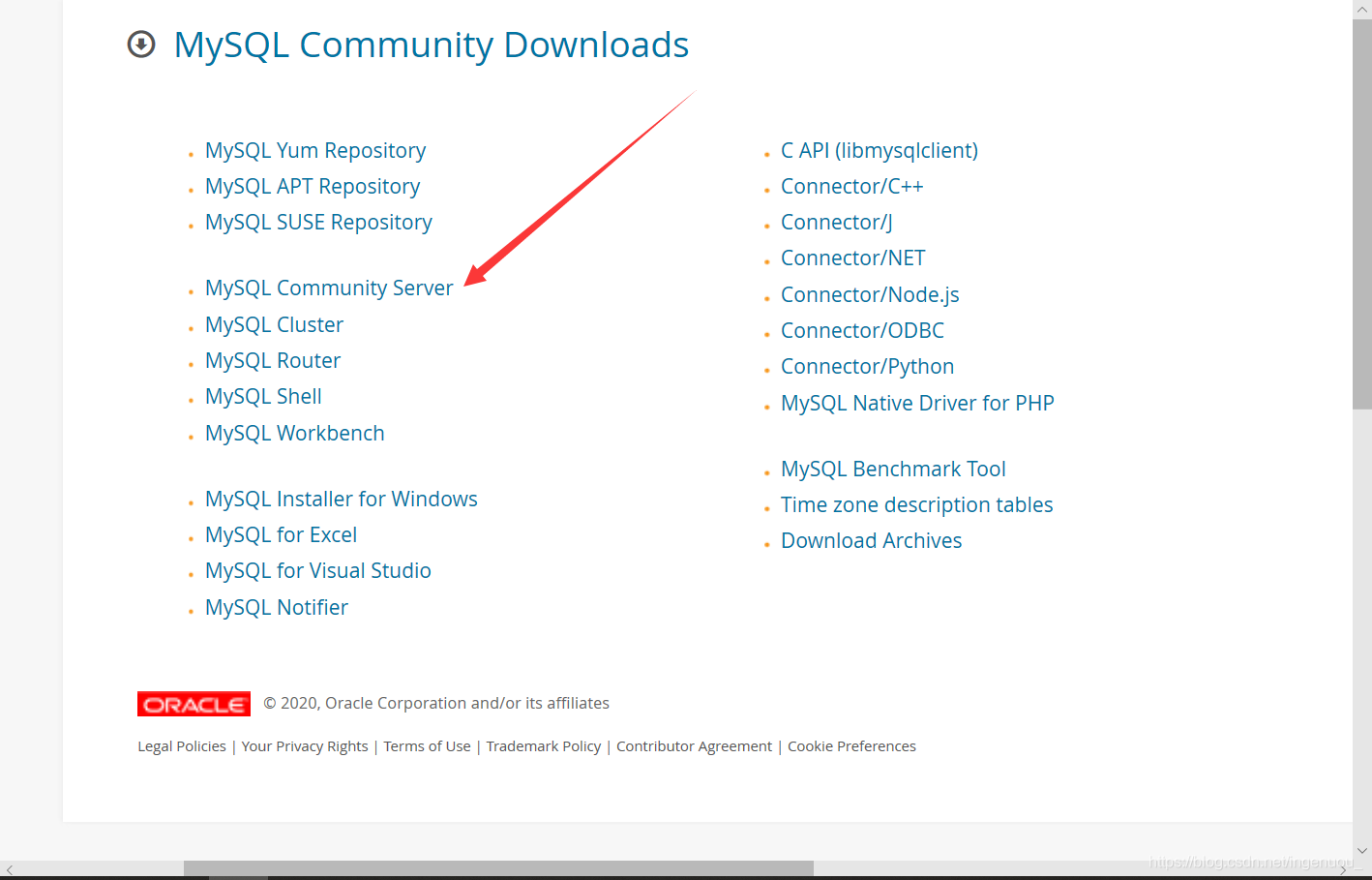Open Cookie Preferences footer link

[x=851, y=746]
